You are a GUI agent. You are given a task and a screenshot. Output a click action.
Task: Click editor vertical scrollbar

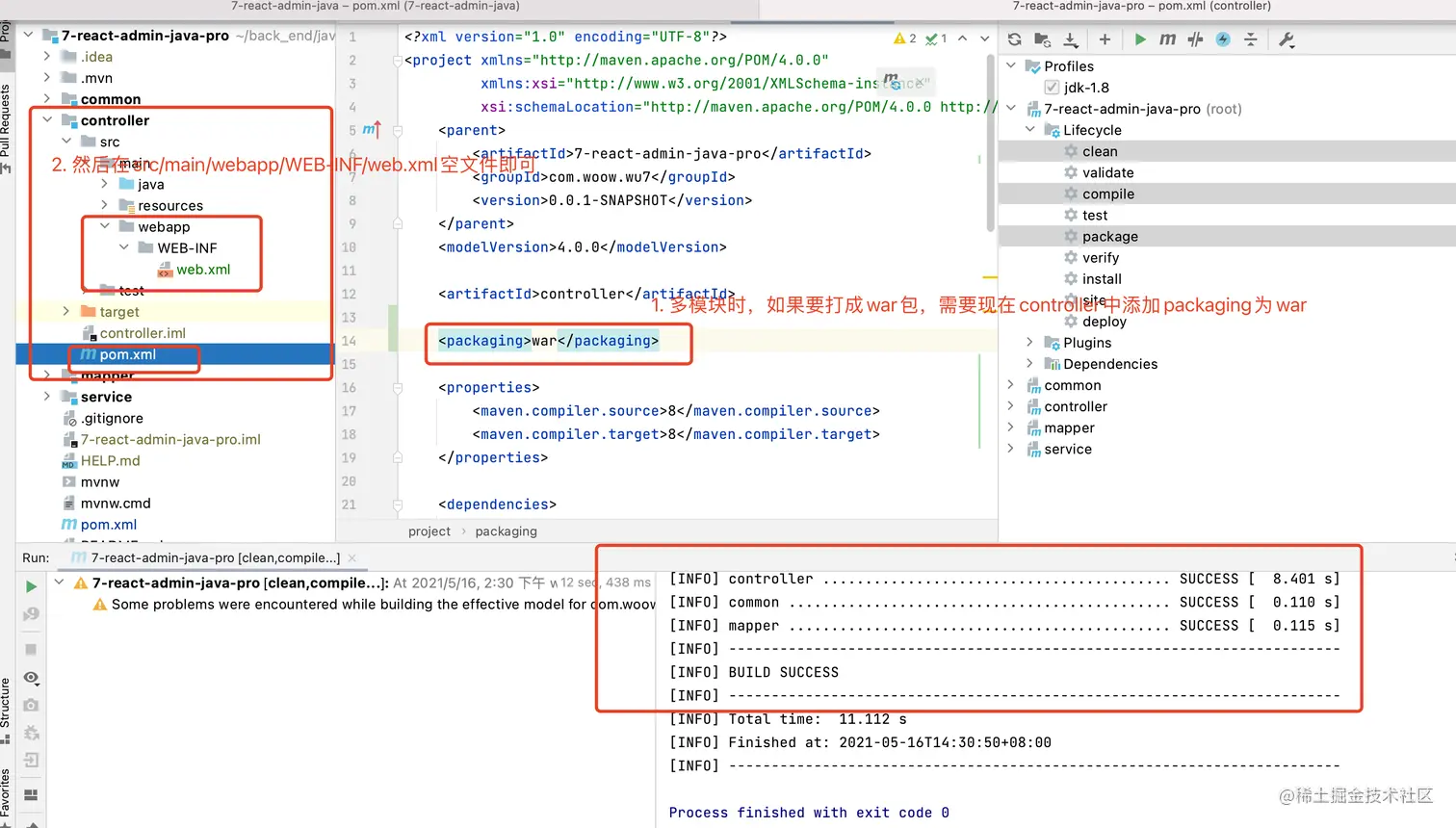(991, 144)
